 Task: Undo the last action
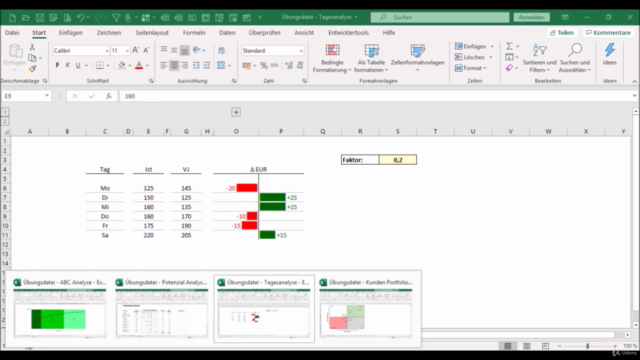[x=80, y=18]
